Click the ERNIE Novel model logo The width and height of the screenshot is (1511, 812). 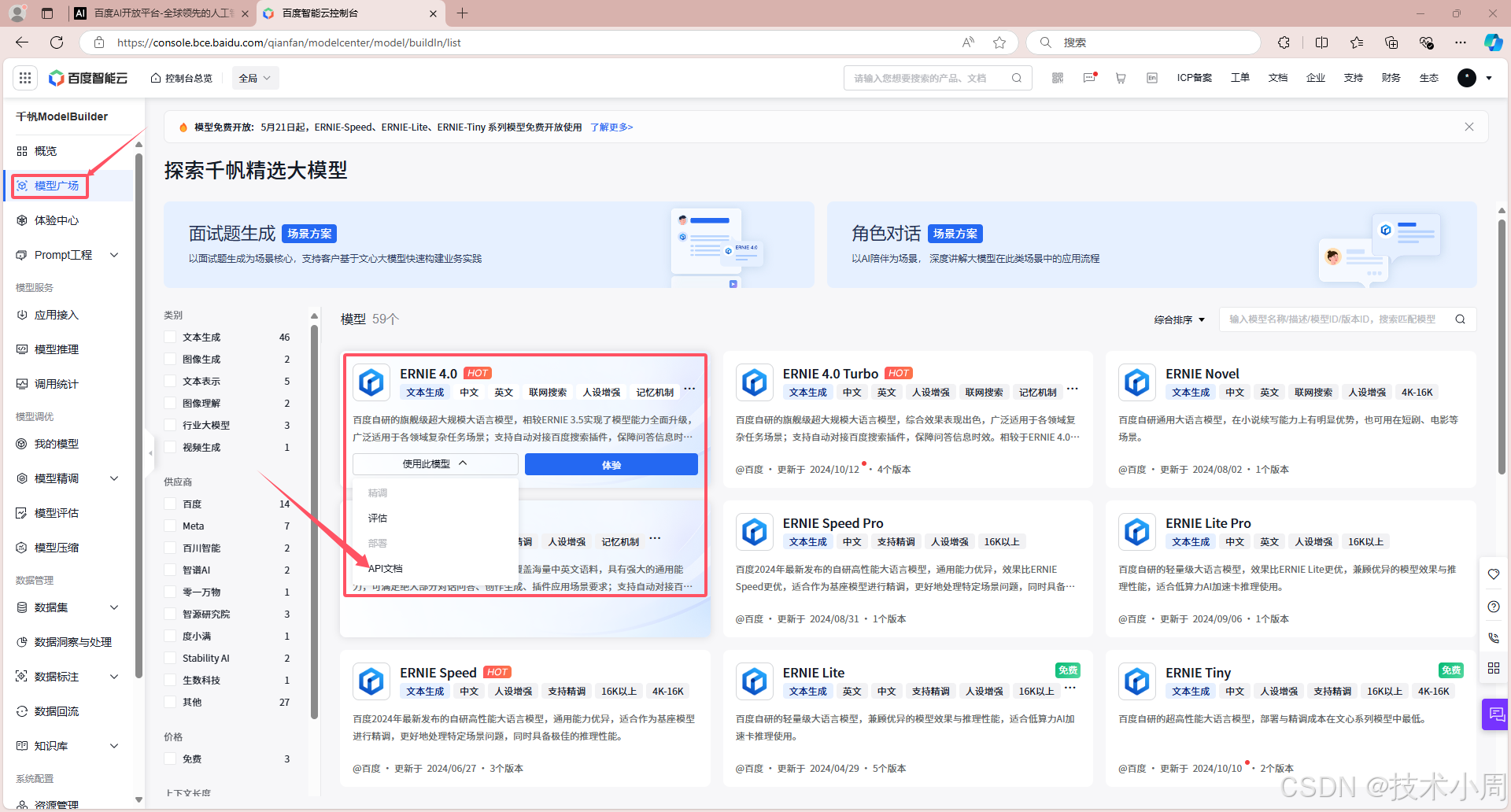pyautogui.click(x=1137, y=383)
